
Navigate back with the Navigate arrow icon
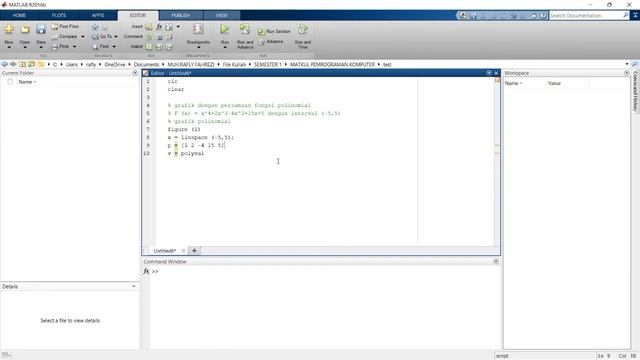click(96, 27)
